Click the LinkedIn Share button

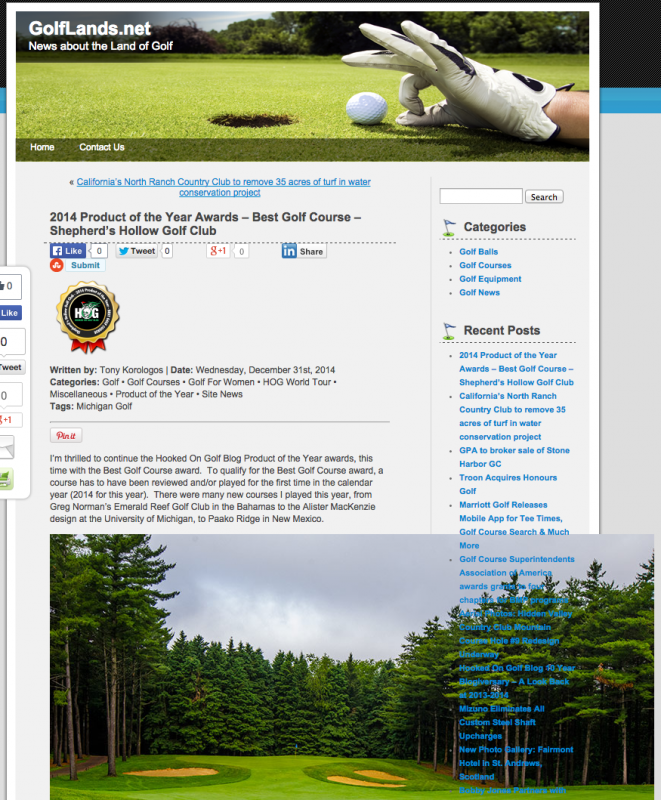coord(304,251)
